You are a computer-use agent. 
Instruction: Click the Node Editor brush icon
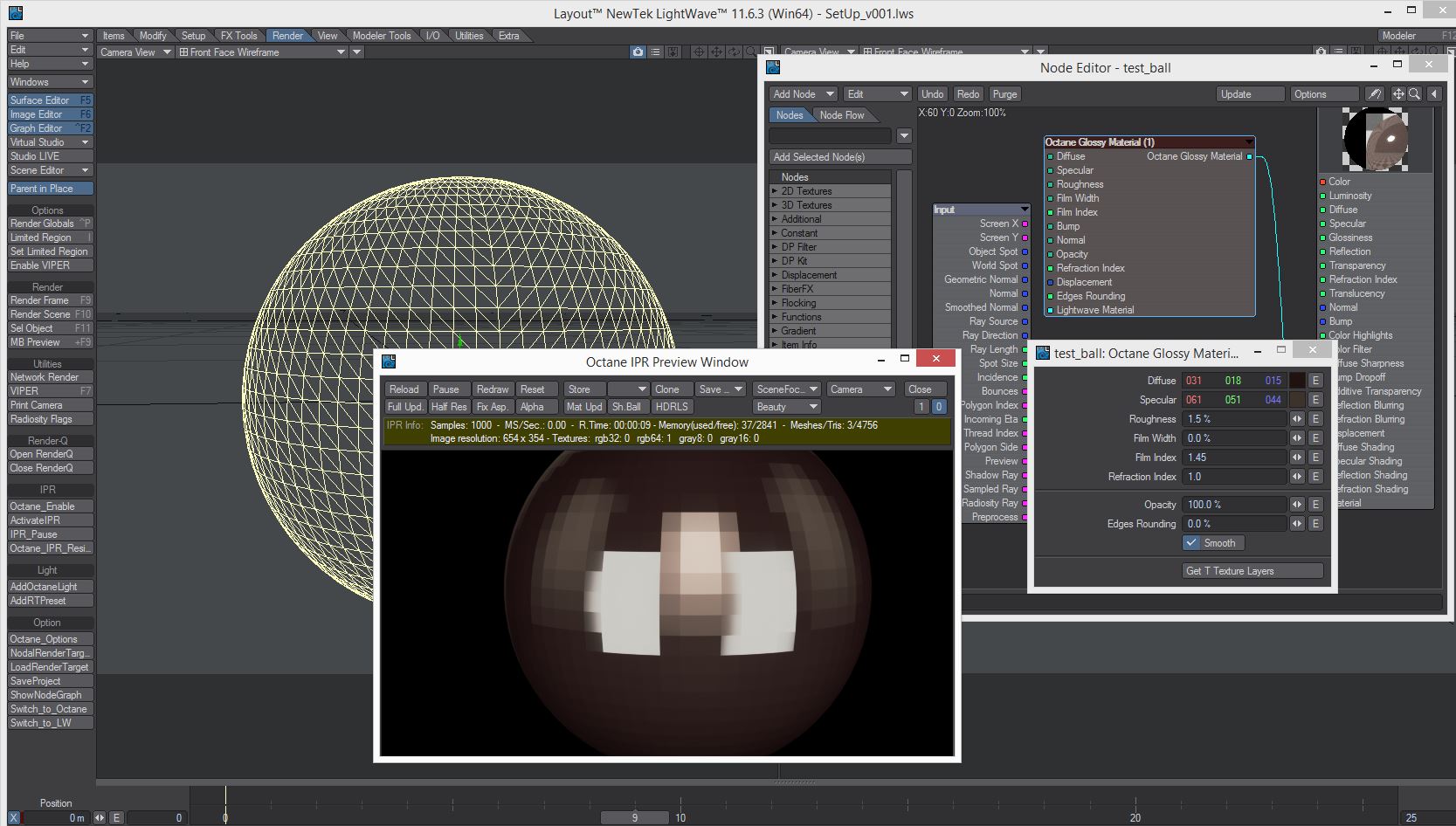pyautogui.click(x=1375, y=94)
